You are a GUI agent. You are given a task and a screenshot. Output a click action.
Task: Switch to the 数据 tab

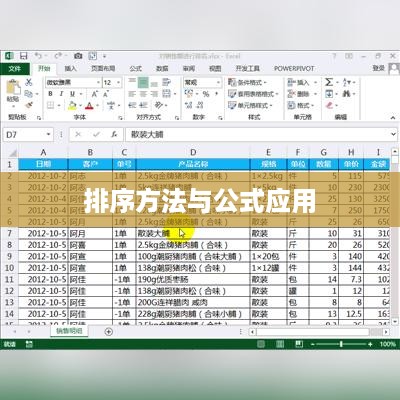162,69
